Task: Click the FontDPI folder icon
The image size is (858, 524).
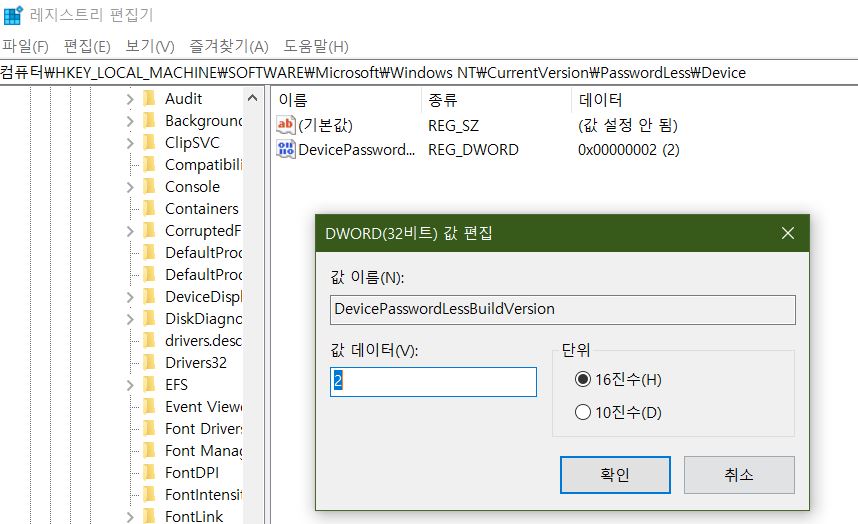Action: pyautogui.click(x=149, y=472)
